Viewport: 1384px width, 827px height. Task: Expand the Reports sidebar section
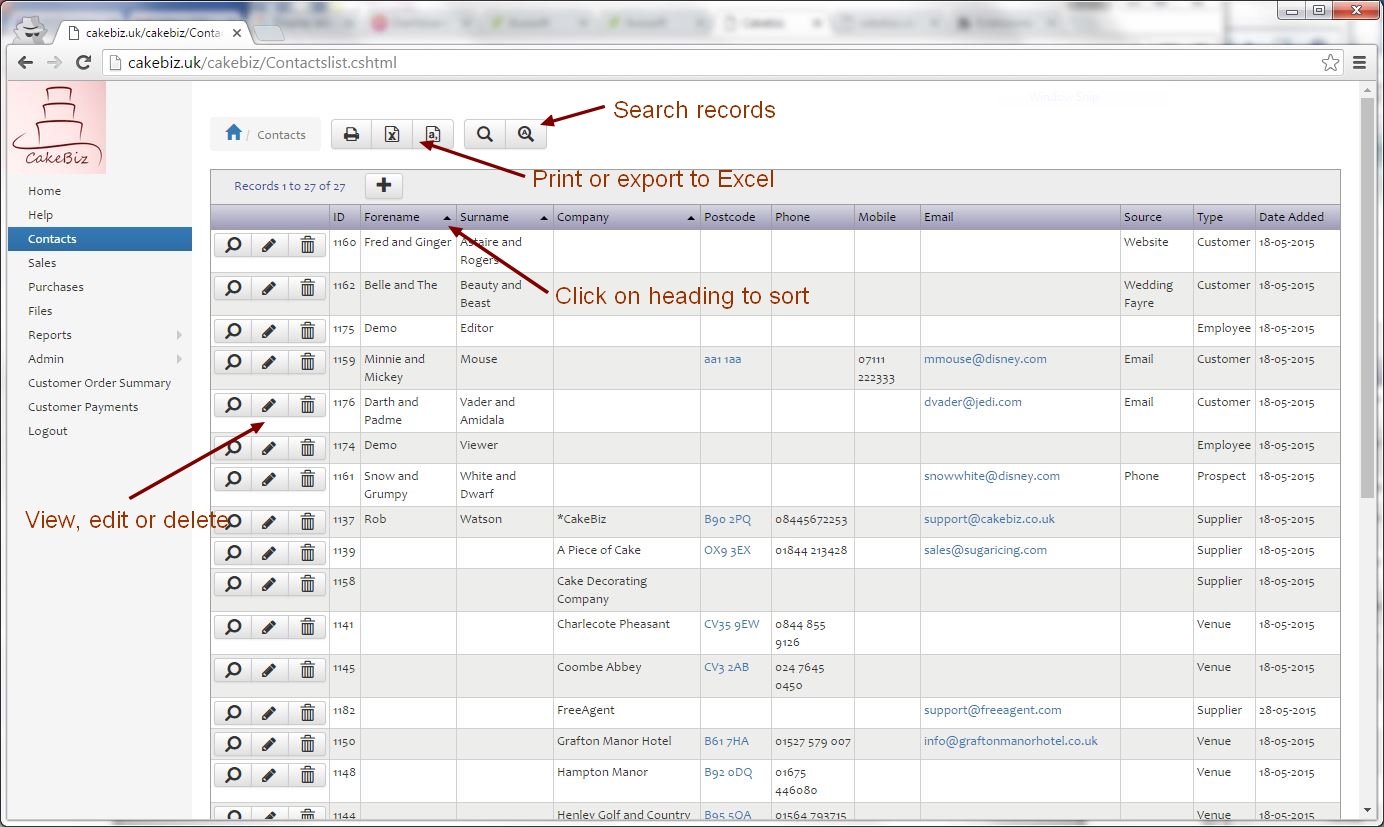point(52,334)
